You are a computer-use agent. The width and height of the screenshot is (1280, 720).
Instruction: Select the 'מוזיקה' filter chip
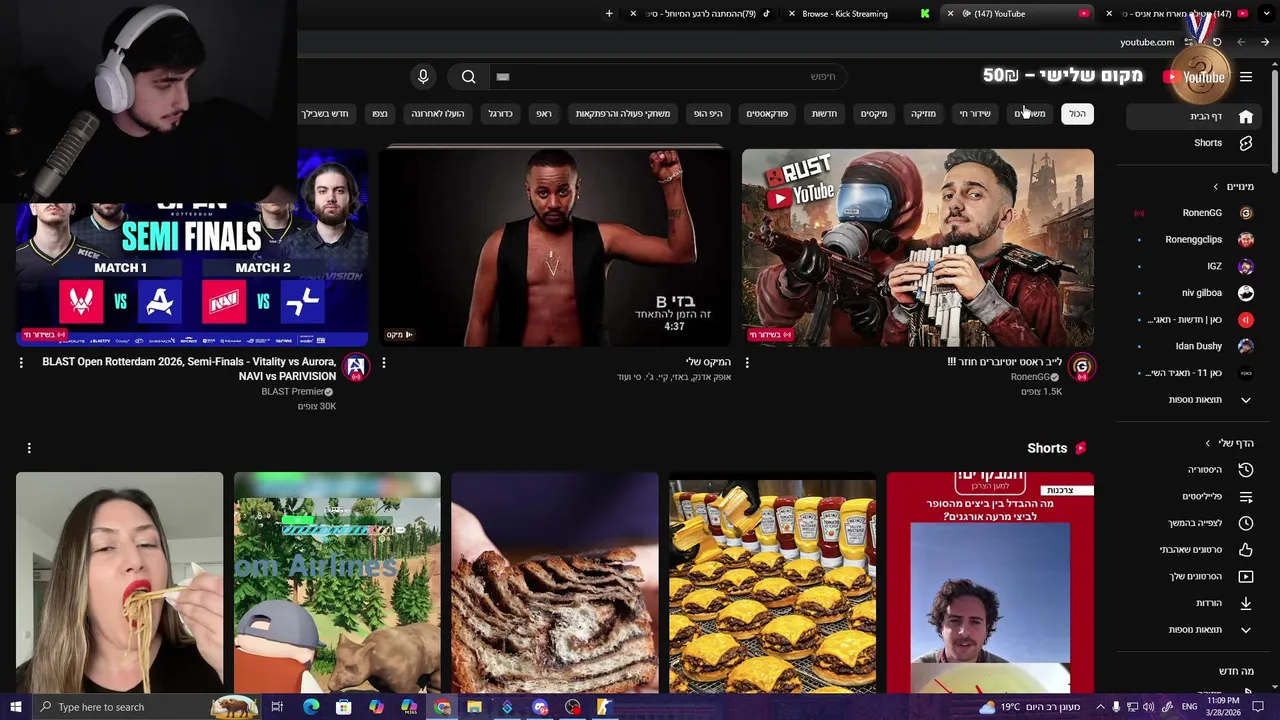(x=923, y=114)
